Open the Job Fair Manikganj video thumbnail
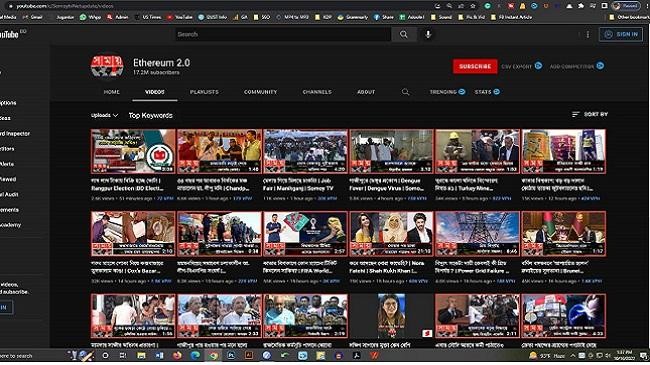Image resolution: width=650 pixels, height=365 pixels. (x=306, y=151)
